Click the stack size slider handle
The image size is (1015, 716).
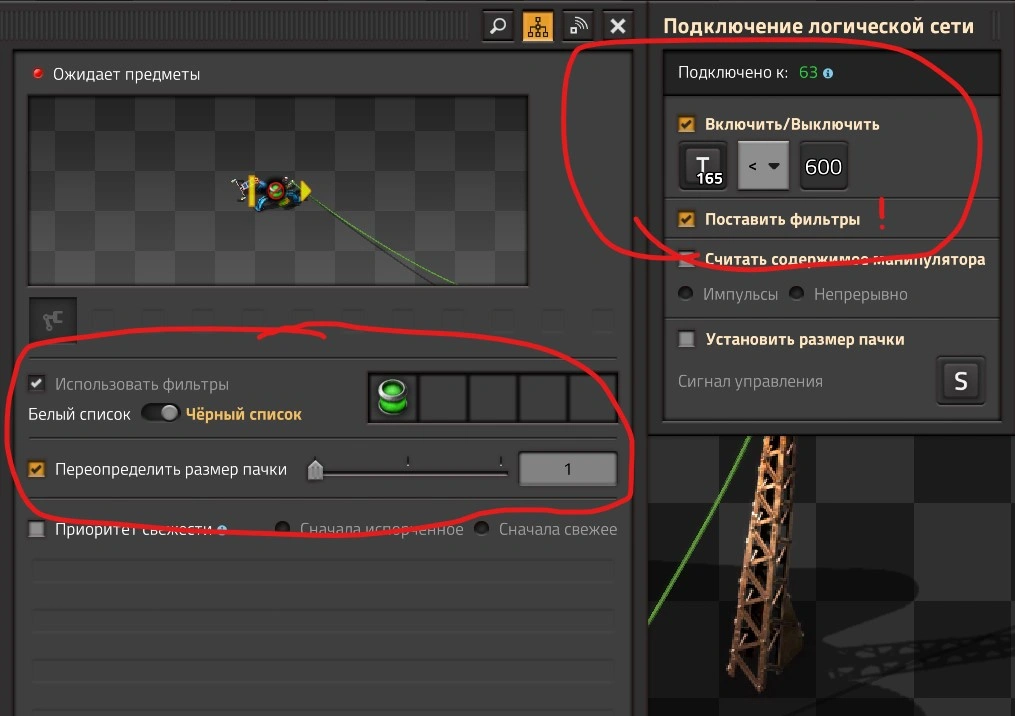[x=315, y=469]
